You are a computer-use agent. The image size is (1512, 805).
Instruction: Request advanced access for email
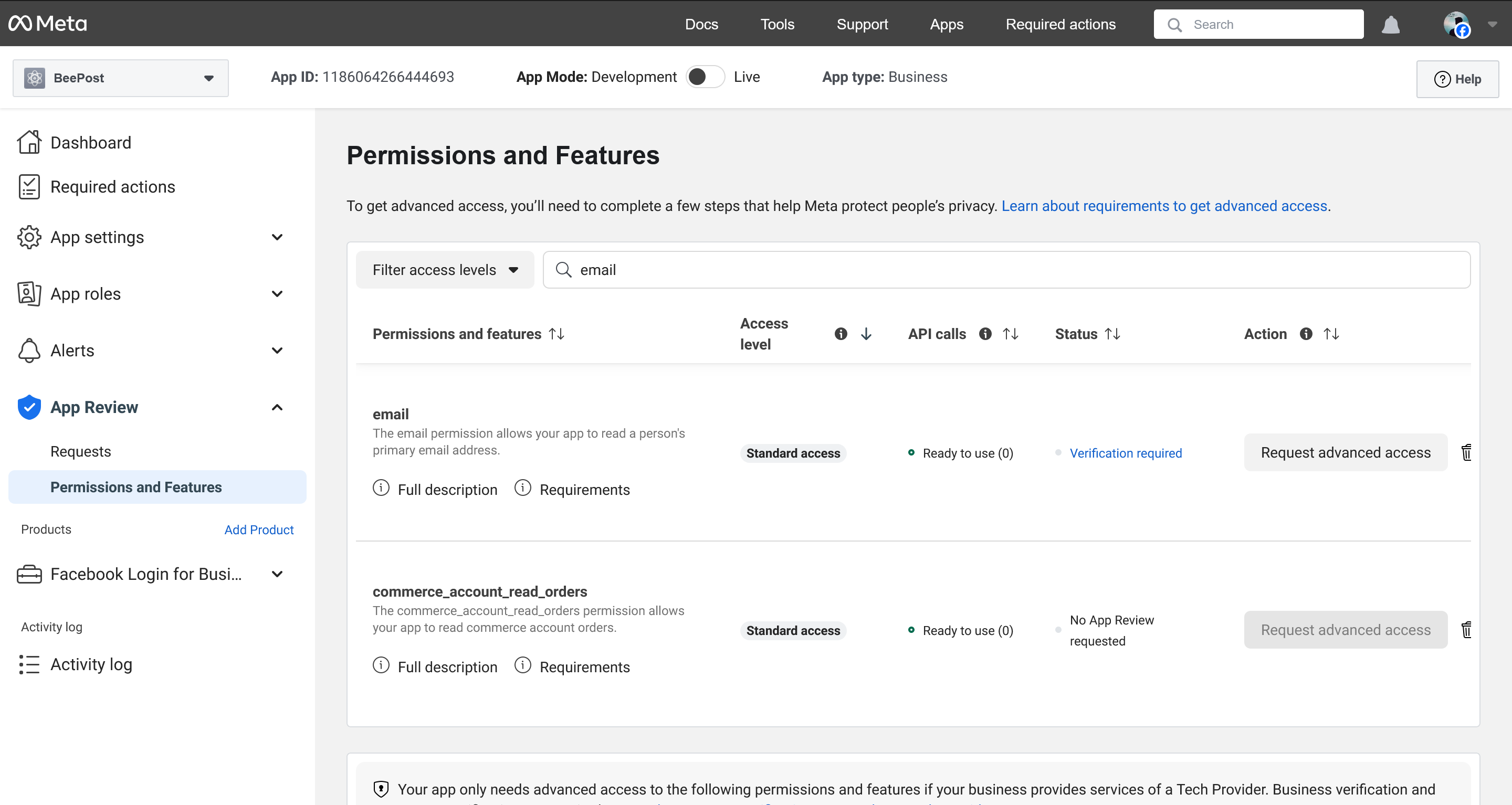tap(1345, 452)
